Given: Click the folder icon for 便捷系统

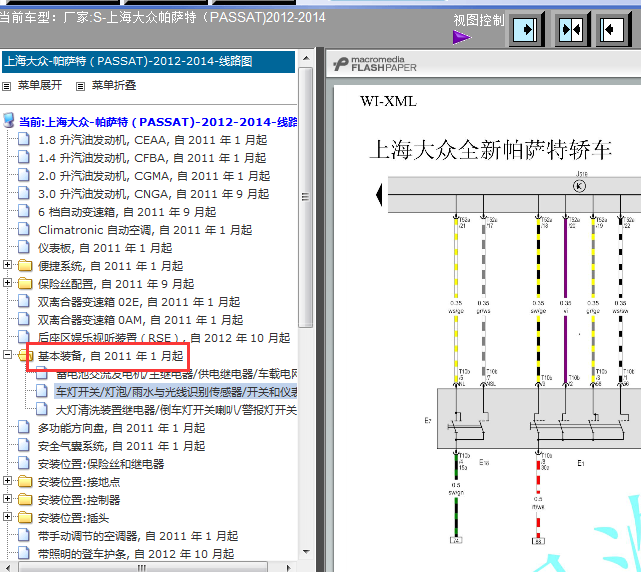Looking at the screenshot, I should 25,266.
